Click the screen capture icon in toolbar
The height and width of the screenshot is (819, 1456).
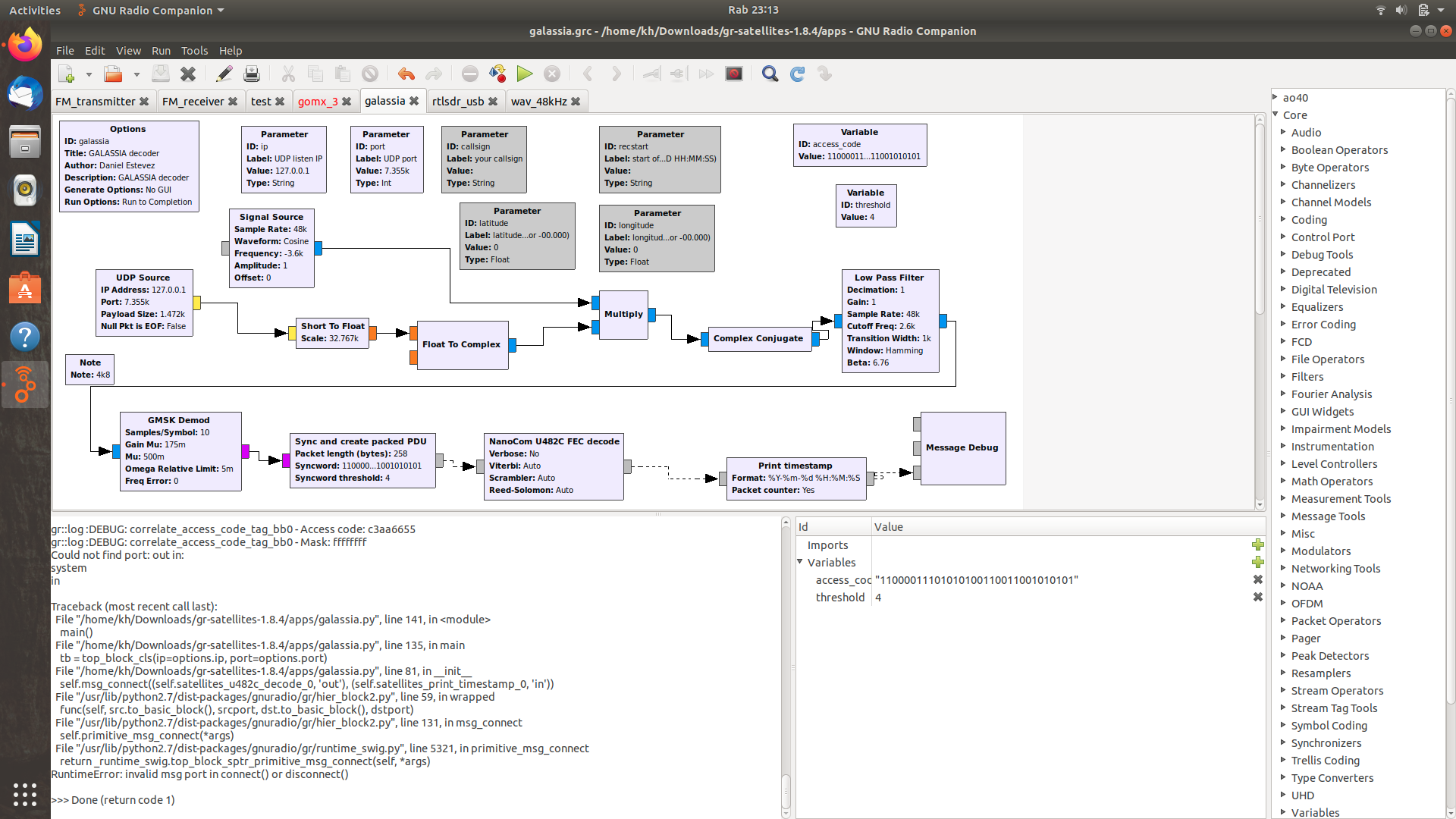pos(733,74)
